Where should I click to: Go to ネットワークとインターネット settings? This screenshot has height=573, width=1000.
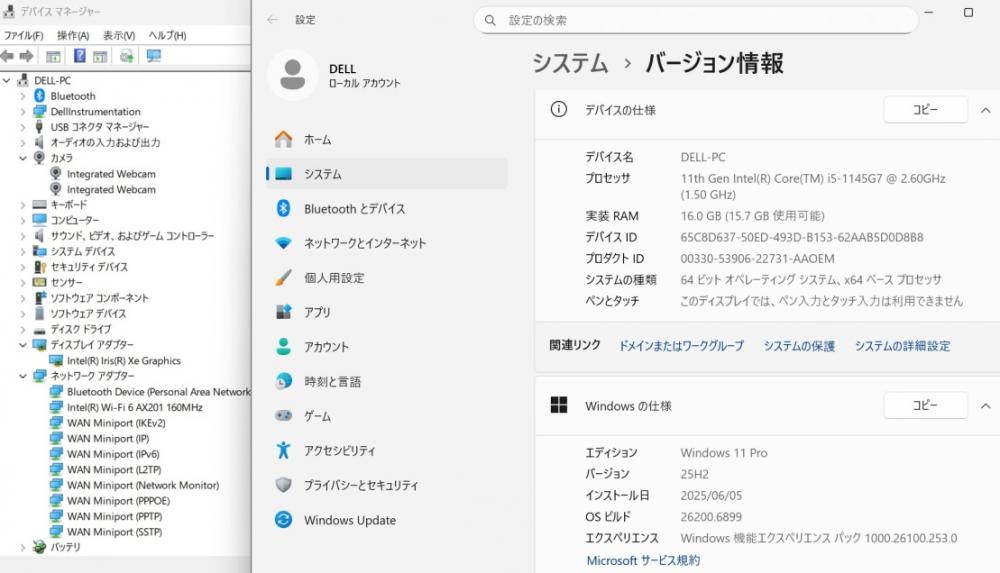[x=364, y=243]
